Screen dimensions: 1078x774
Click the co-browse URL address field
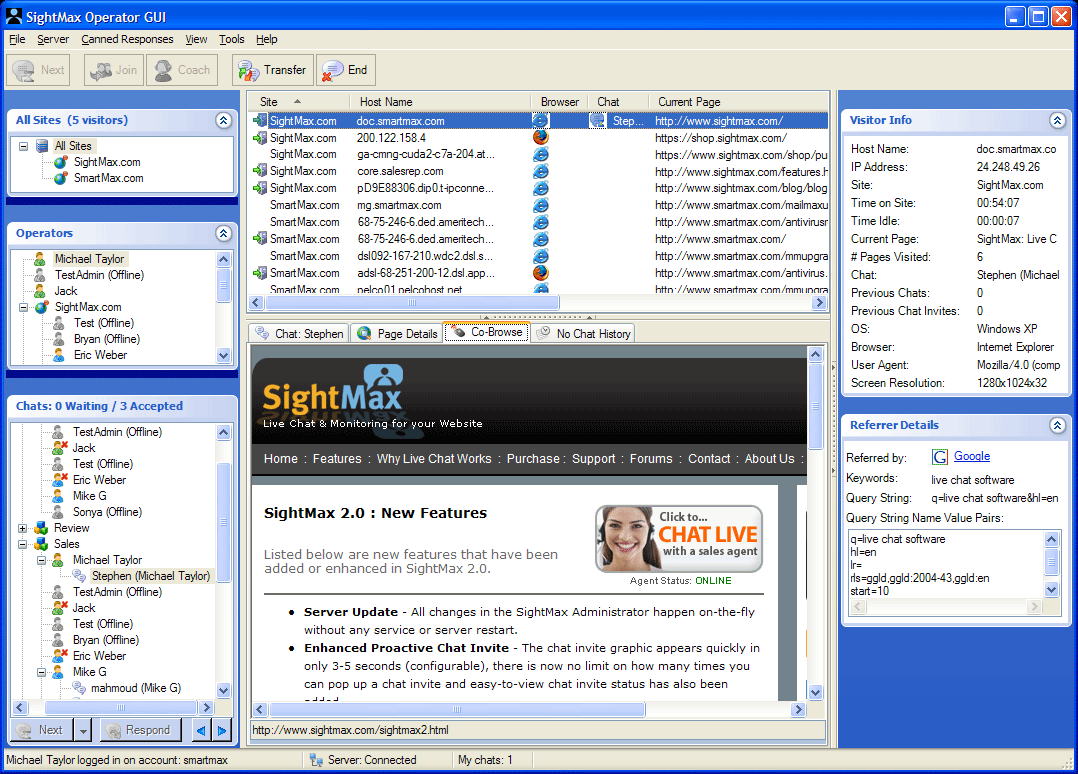[x=538, y=730]
